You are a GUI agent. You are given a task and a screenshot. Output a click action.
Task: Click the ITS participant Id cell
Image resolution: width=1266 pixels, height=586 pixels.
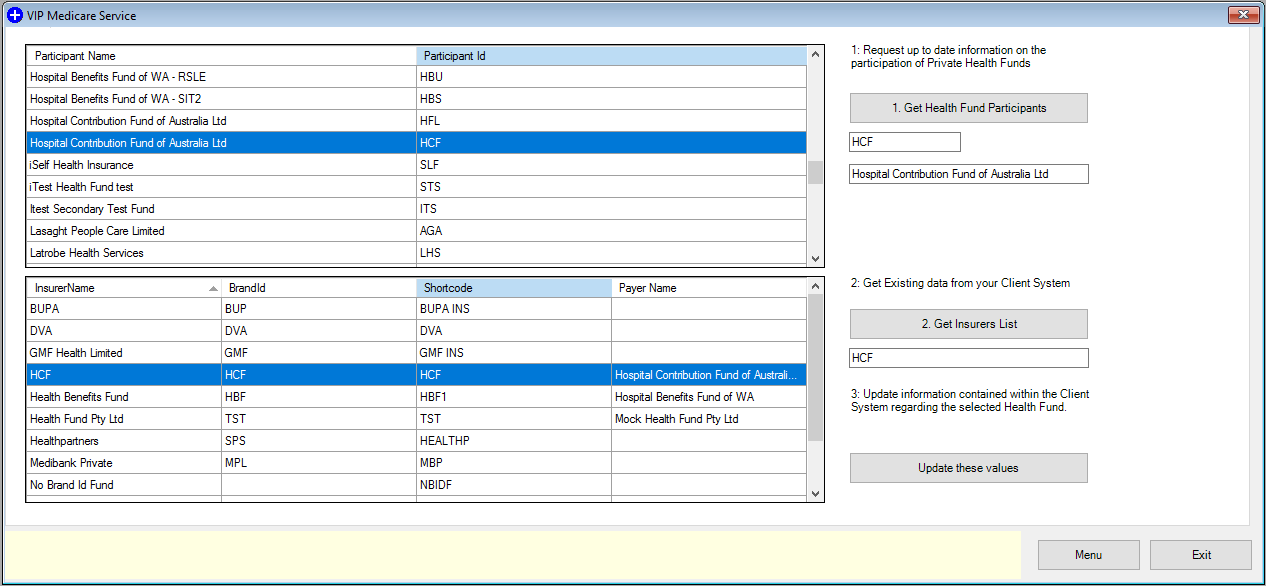611,209
